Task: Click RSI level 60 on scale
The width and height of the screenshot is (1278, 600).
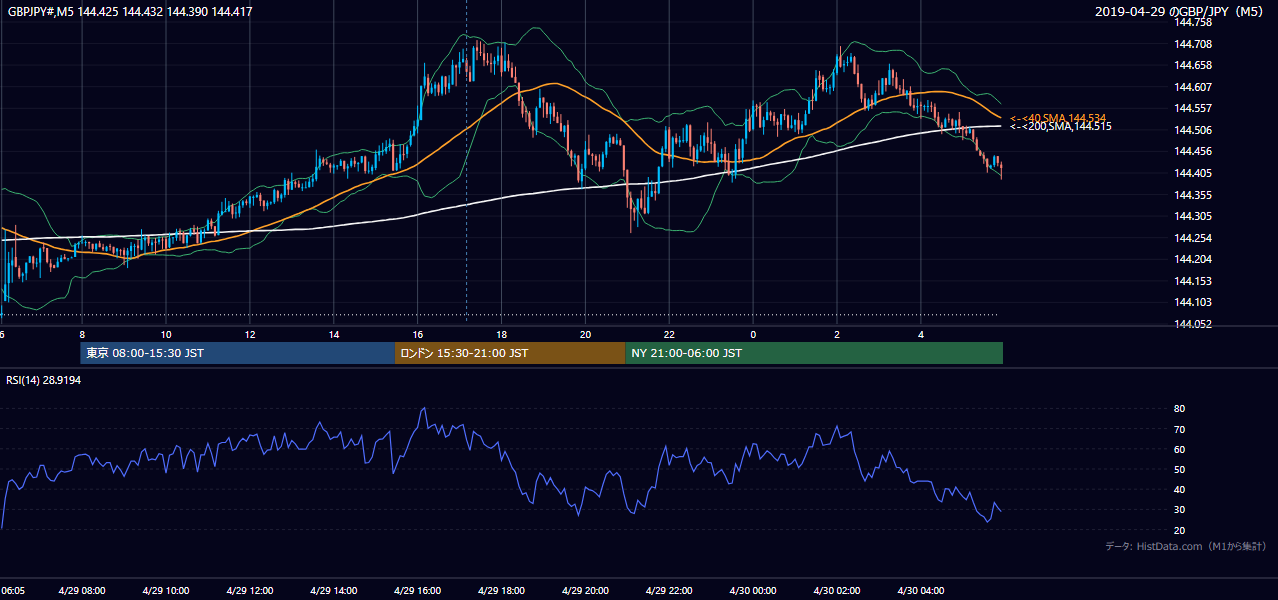Action: pyautogui.click(x=1179, y=449)
